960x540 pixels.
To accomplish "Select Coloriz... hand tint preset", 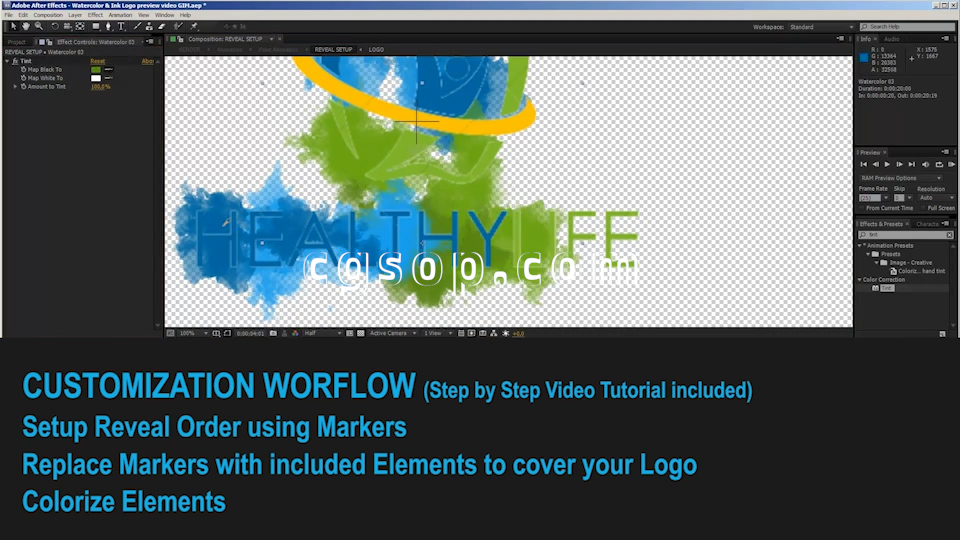I will tap(917, 271).
